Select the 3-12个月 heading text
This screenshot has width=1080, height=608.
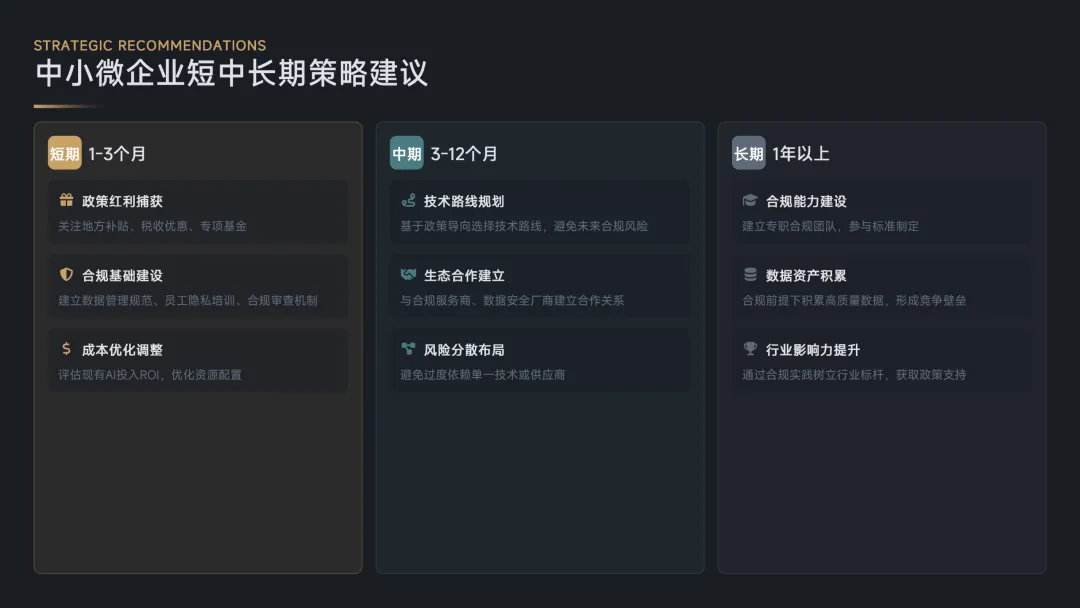(464, 154)
